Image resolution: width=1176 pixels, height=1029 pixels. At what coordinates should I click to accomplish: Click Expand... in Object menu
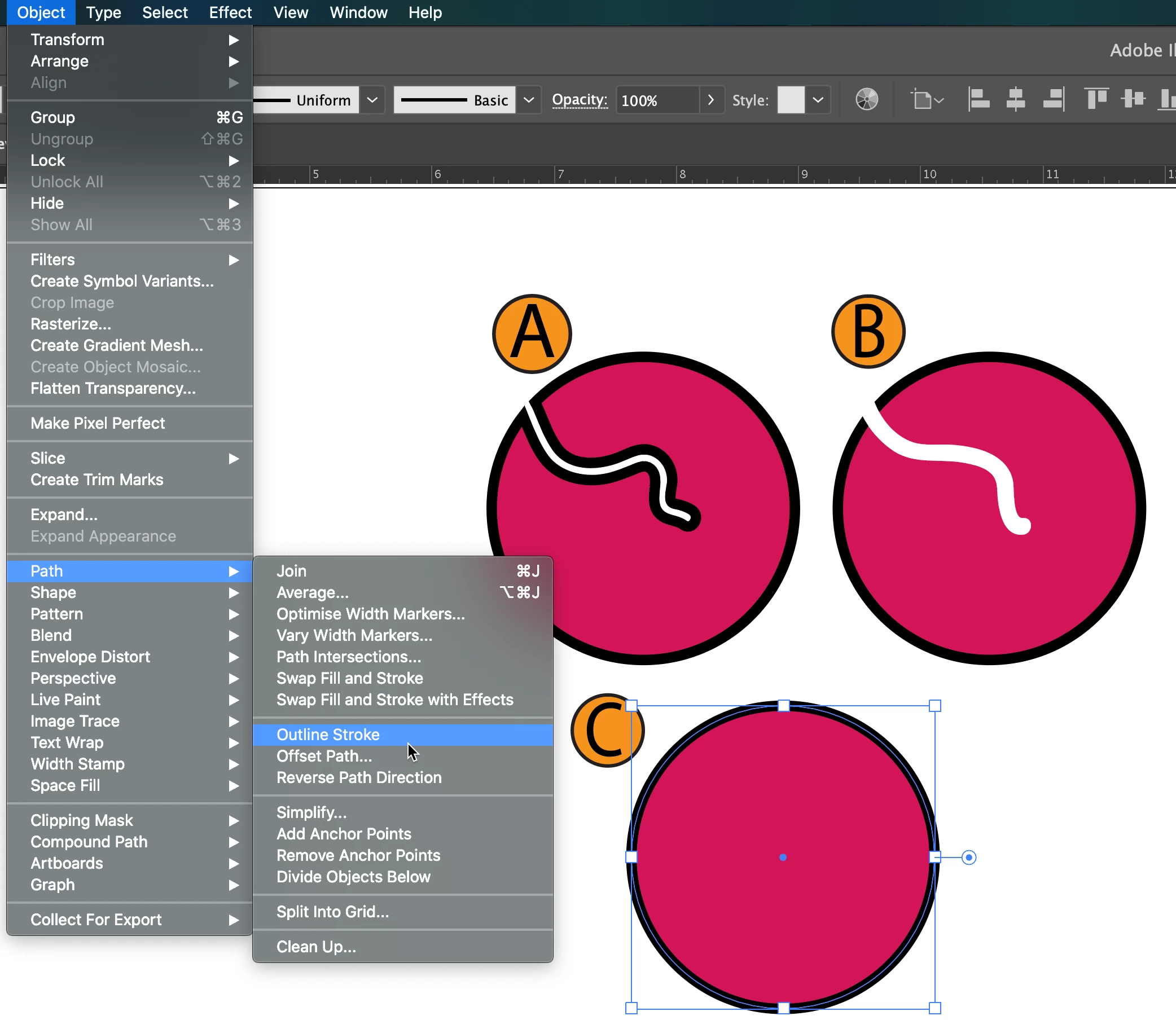[x=64, y=514]
